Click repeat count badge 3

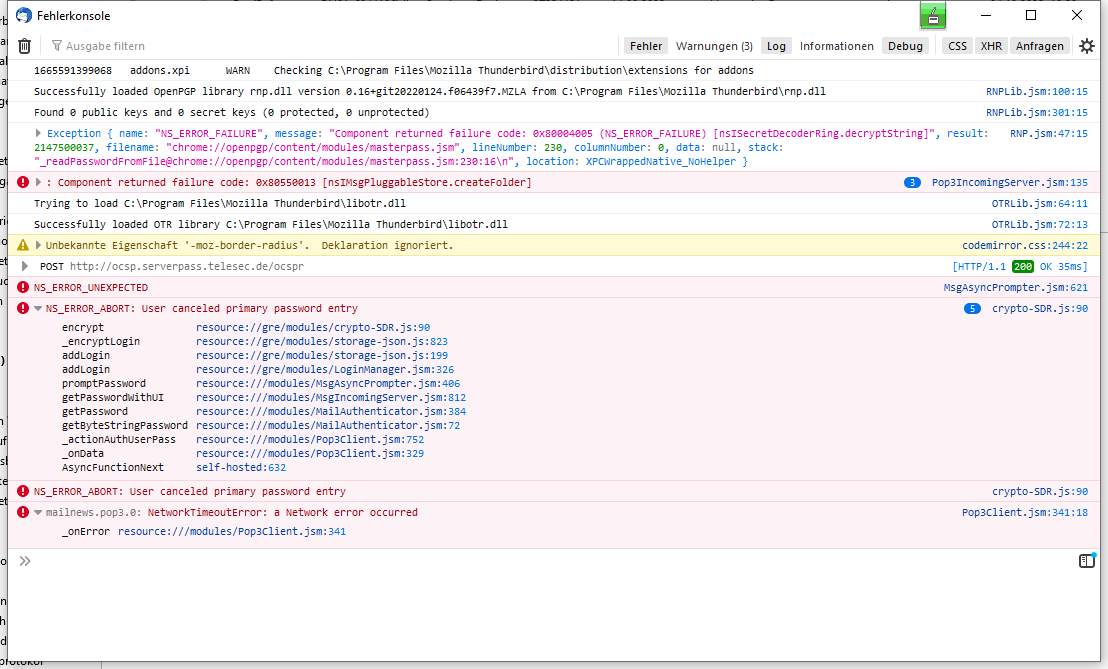[912, 183]
